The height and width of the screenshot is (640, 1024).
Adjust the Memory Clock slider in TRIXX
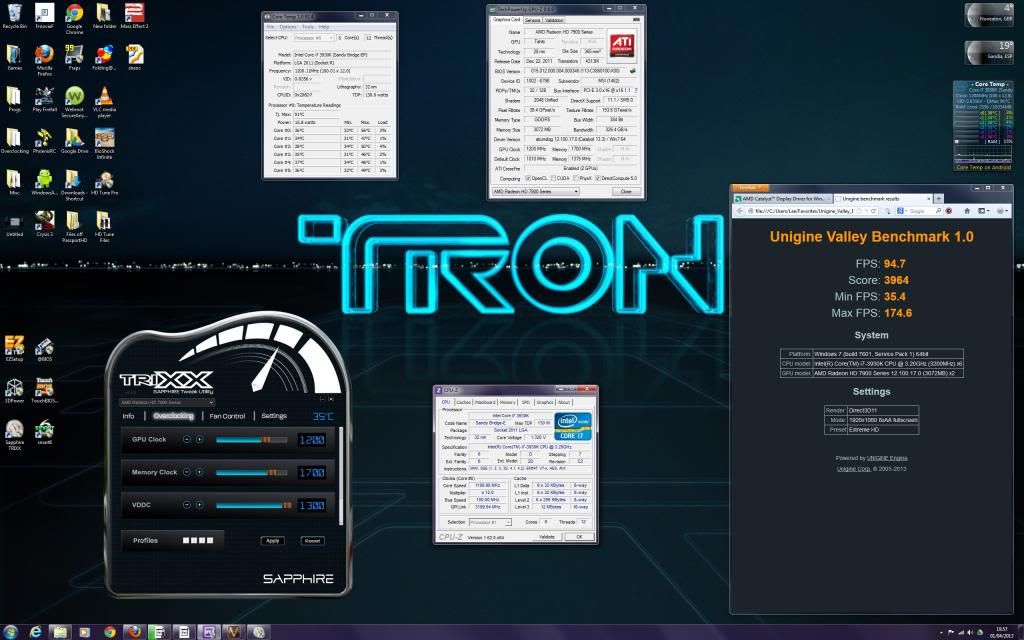[251, 473]
